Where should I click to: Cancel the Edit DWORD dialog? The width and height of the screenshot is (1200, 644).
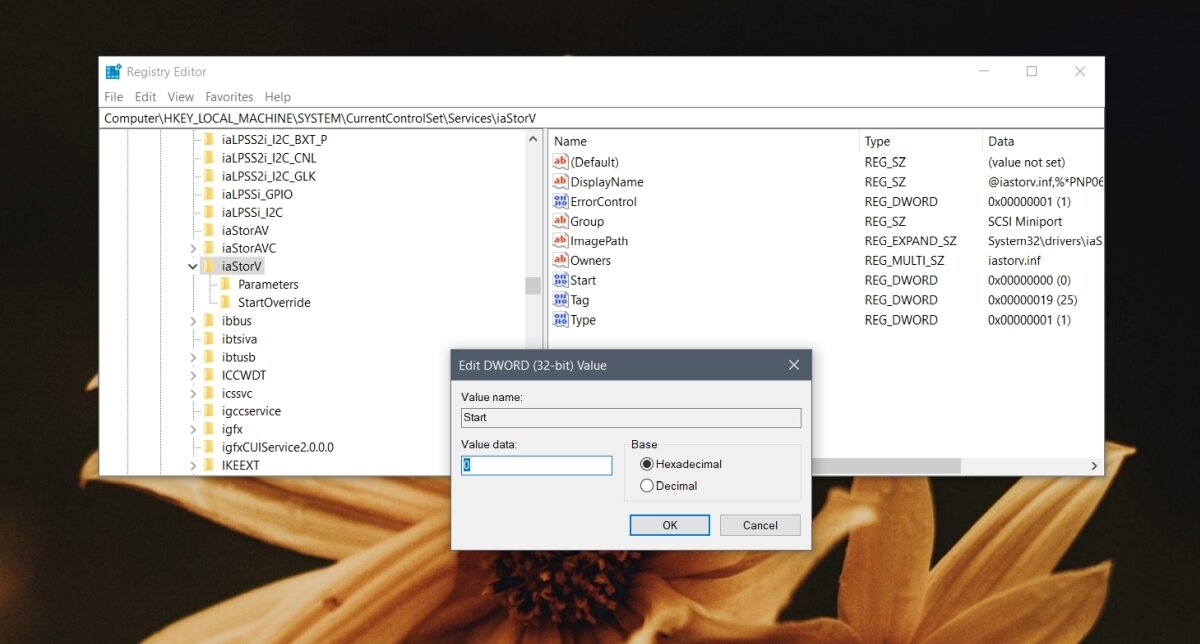760,524
